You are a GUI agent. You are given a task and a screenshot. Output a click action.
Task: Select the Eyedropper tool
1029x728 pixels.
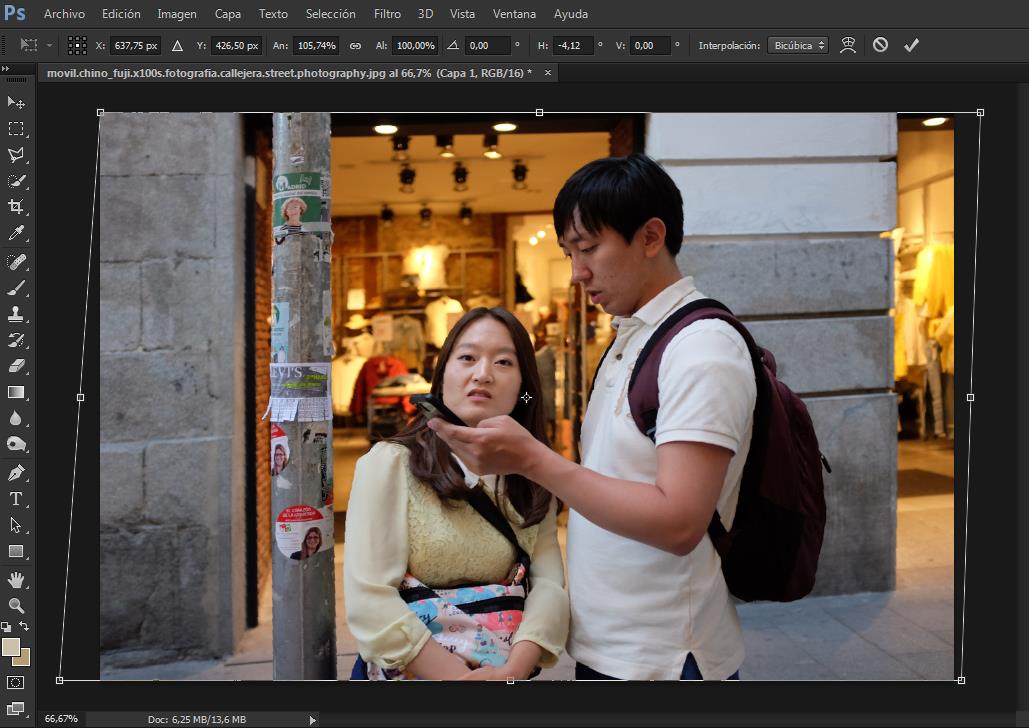[16, 233]
